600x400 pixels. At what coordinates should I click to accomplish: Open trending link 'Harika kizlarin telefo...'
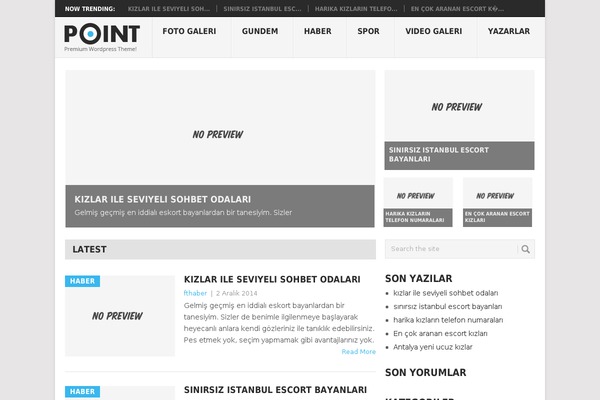coord(356,9)
